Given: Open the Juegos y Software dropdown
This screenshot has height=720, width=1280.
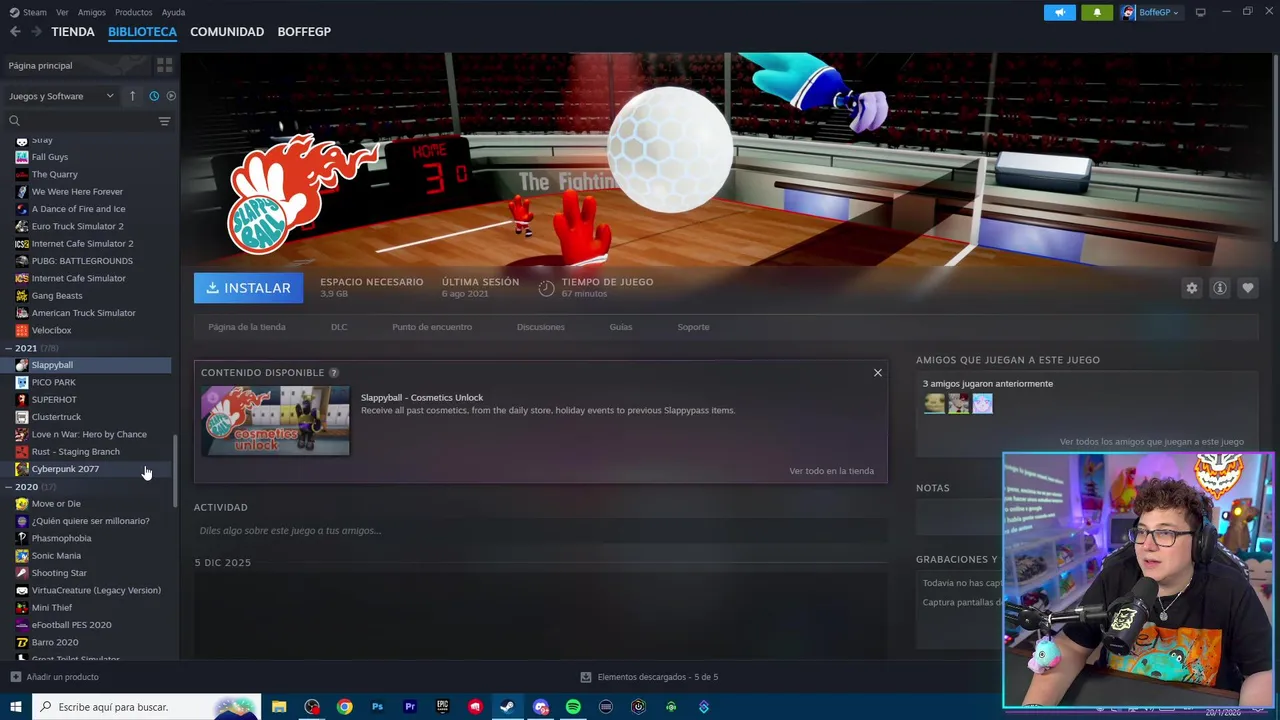Looking at the screenshot, I should pos(62,96).
